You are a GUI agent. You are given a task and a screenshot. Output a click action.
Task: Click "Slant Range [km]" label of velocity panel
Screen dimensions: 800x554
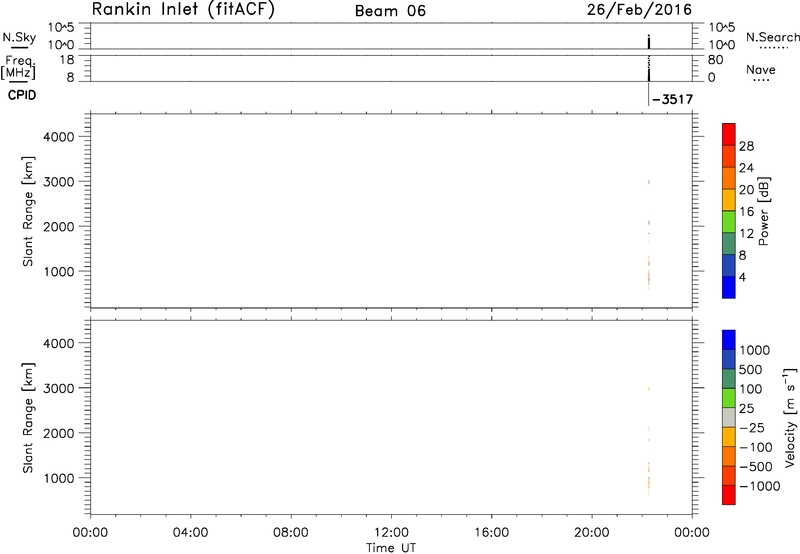tap(28, 418)
